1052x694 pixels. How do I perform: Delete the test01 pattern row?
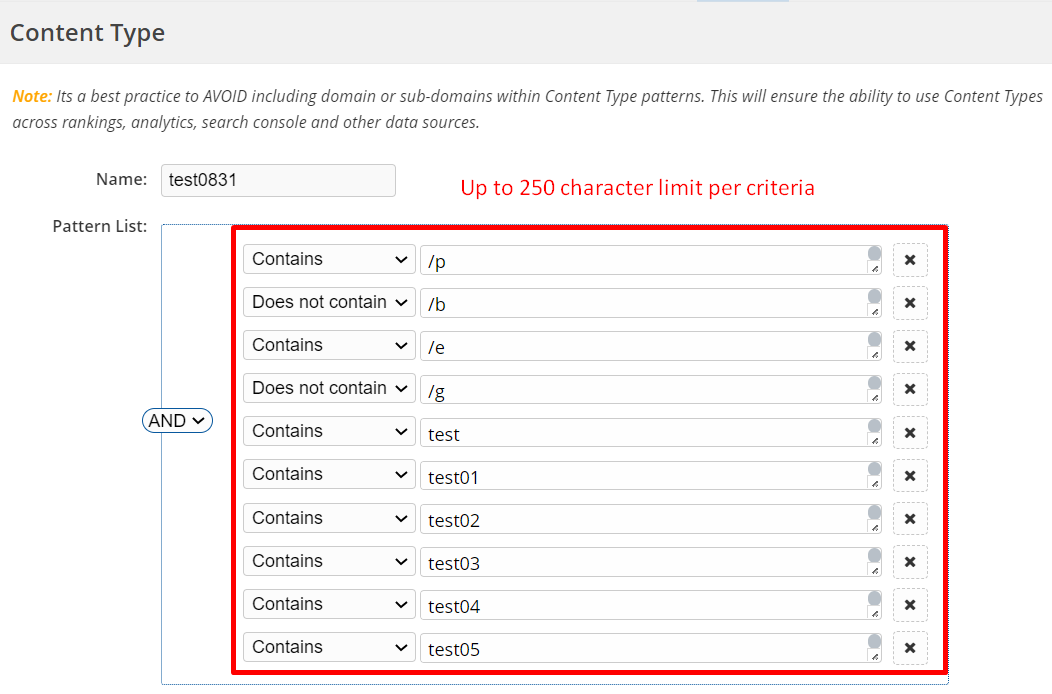[909, 475]
